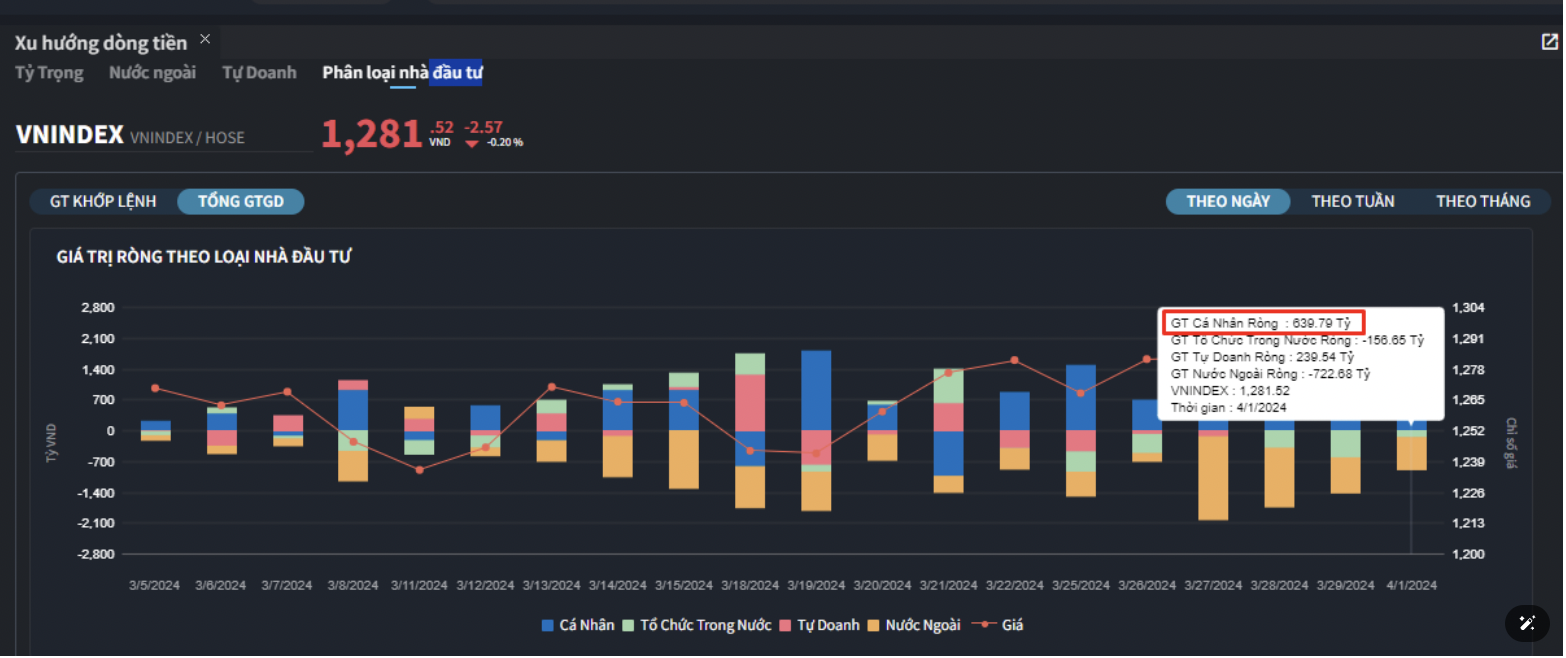The height and width of the screenshot is (658, 1566).
Task: Click the magic wand floating icon
Action: 1526,623
